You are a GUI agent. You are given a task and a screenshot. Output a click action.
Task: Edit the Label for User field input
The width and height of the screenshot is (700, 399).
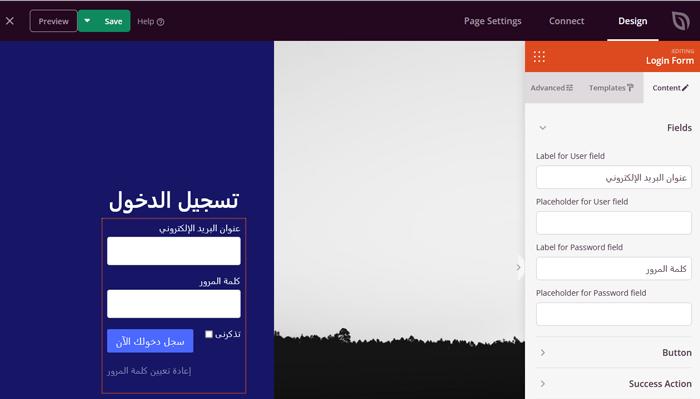tap(614, 177)
